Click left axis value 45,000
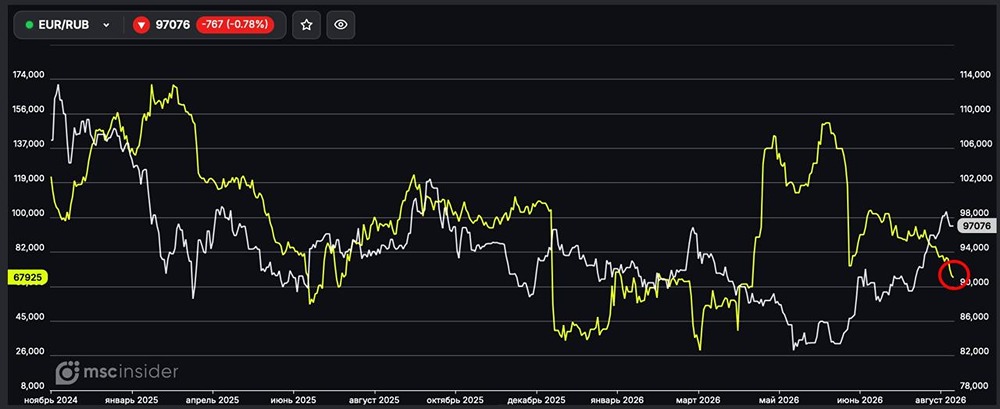The height and width of the screenshot is (409, 1000). tap(30, 317)
